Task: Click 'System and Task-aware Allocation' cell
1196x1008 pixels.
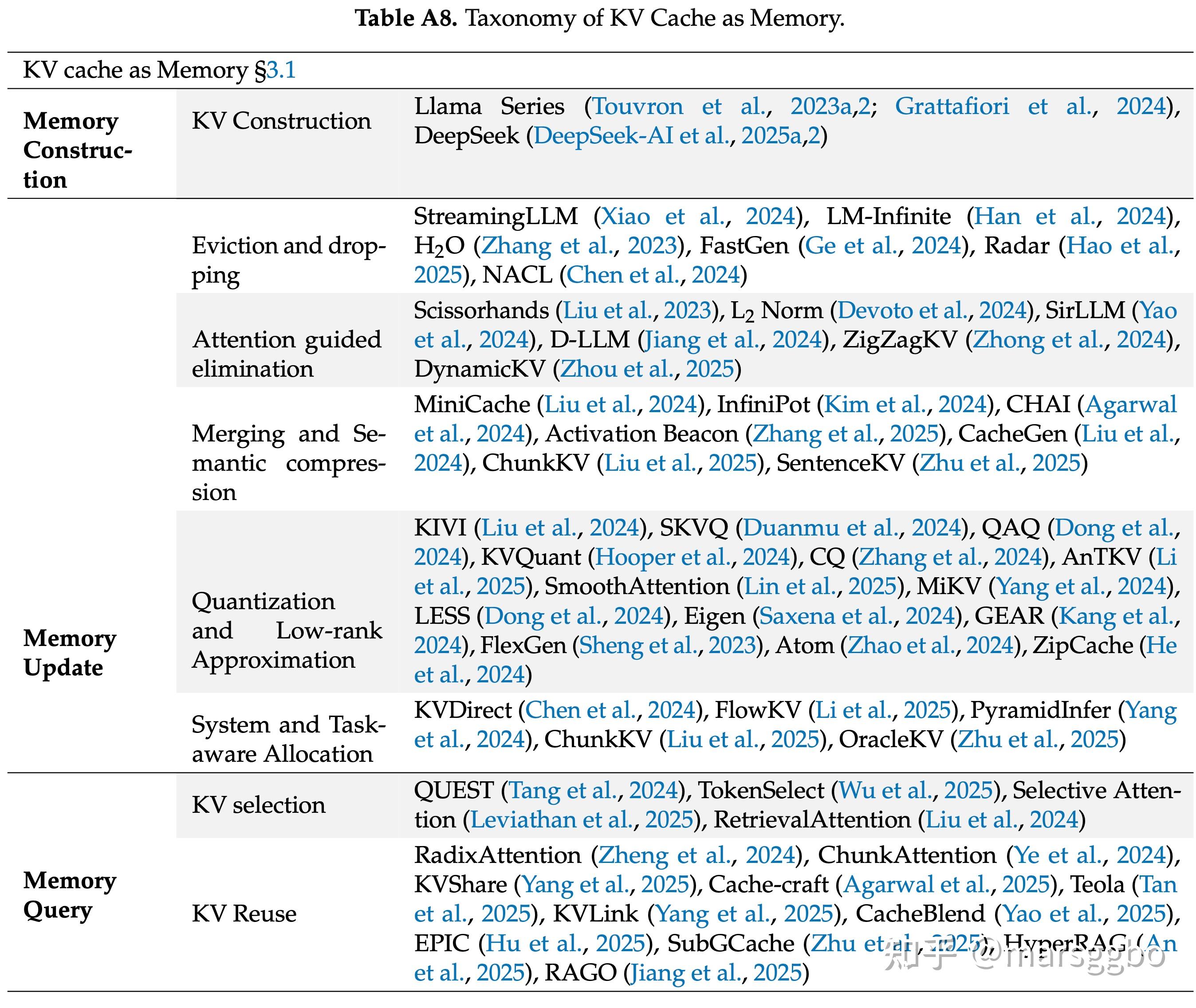Action: 289,740
